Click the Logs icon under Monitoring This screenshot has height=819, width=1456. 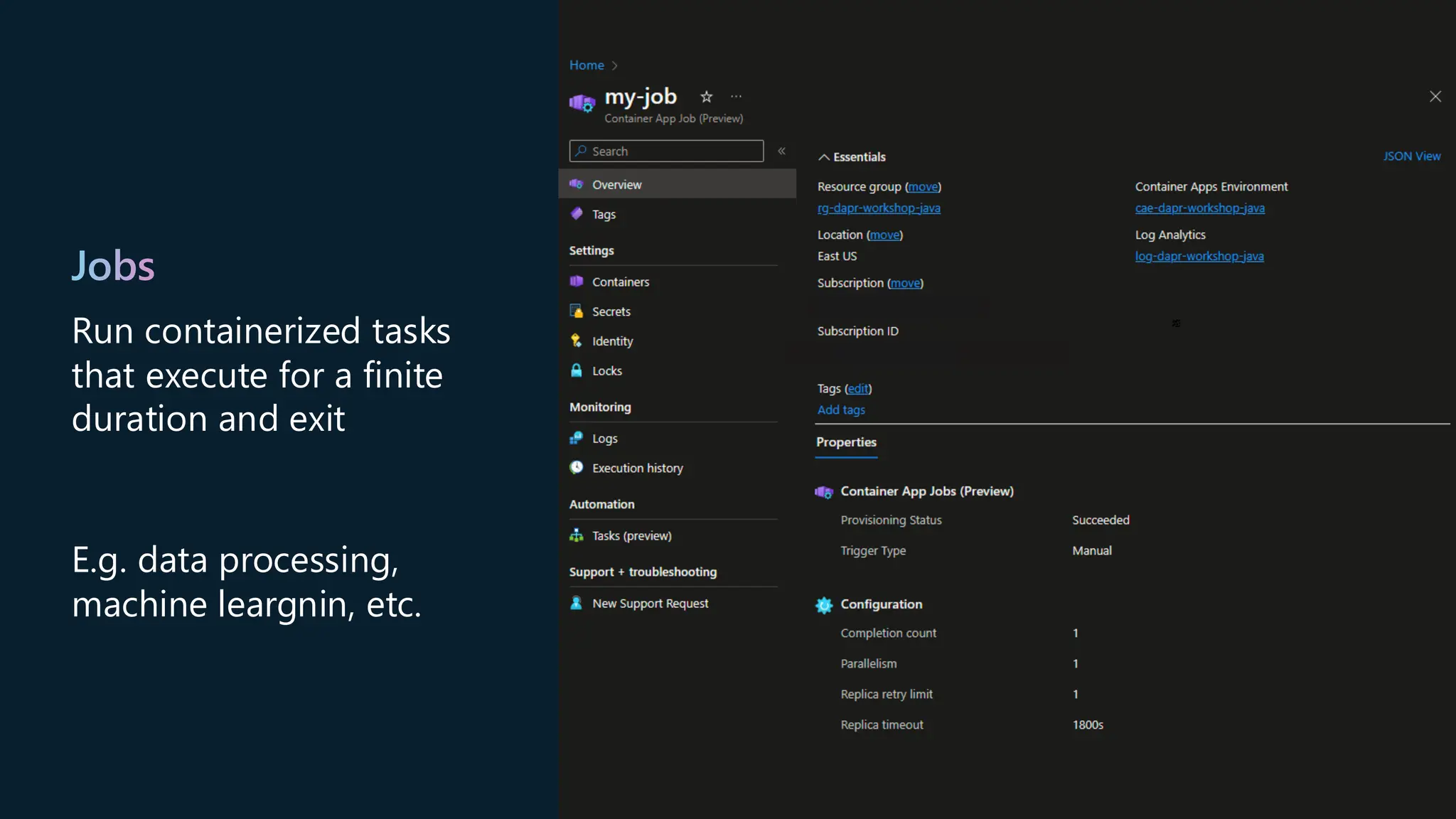576,438
